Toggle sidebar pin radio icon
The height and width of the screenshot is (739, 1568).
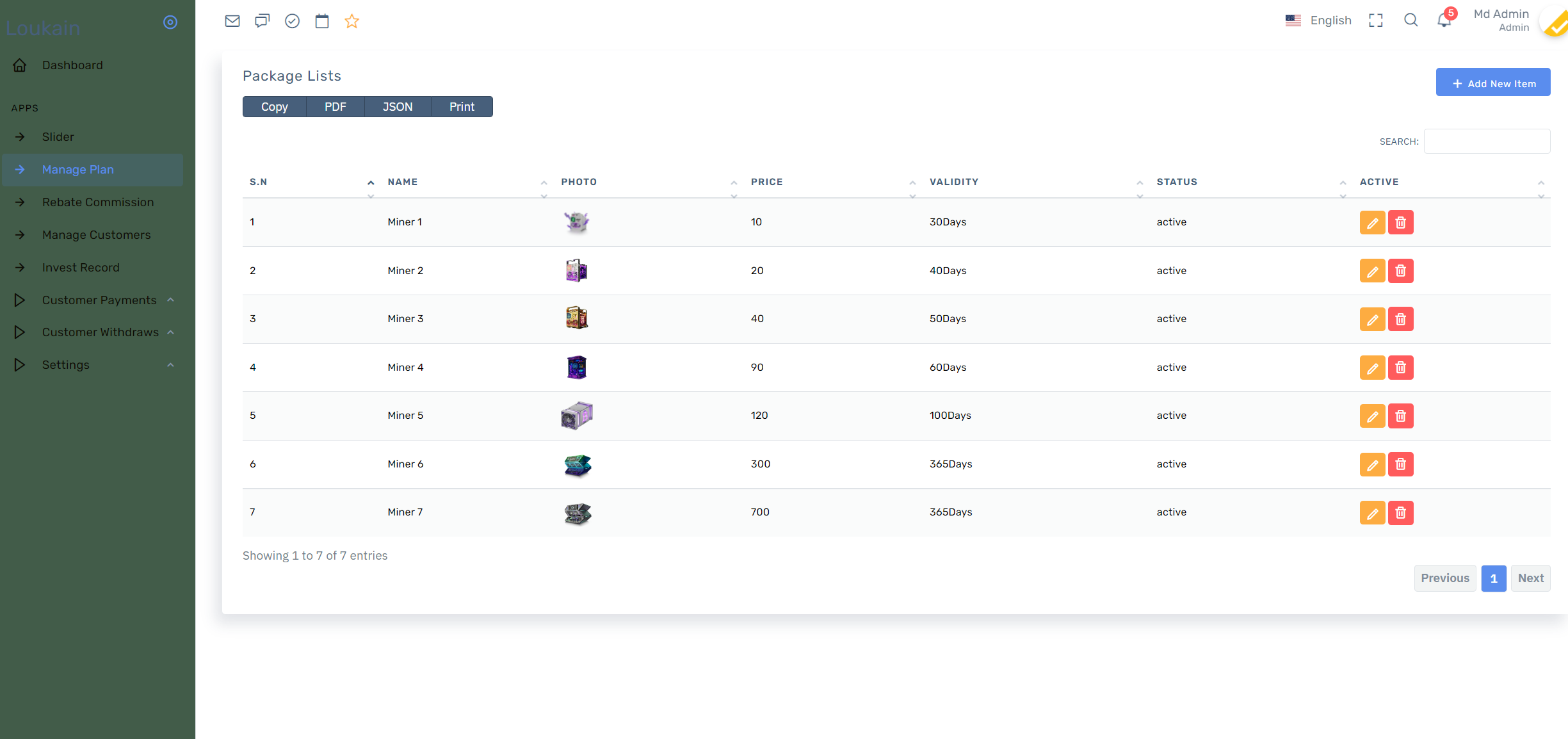point(170,22)
